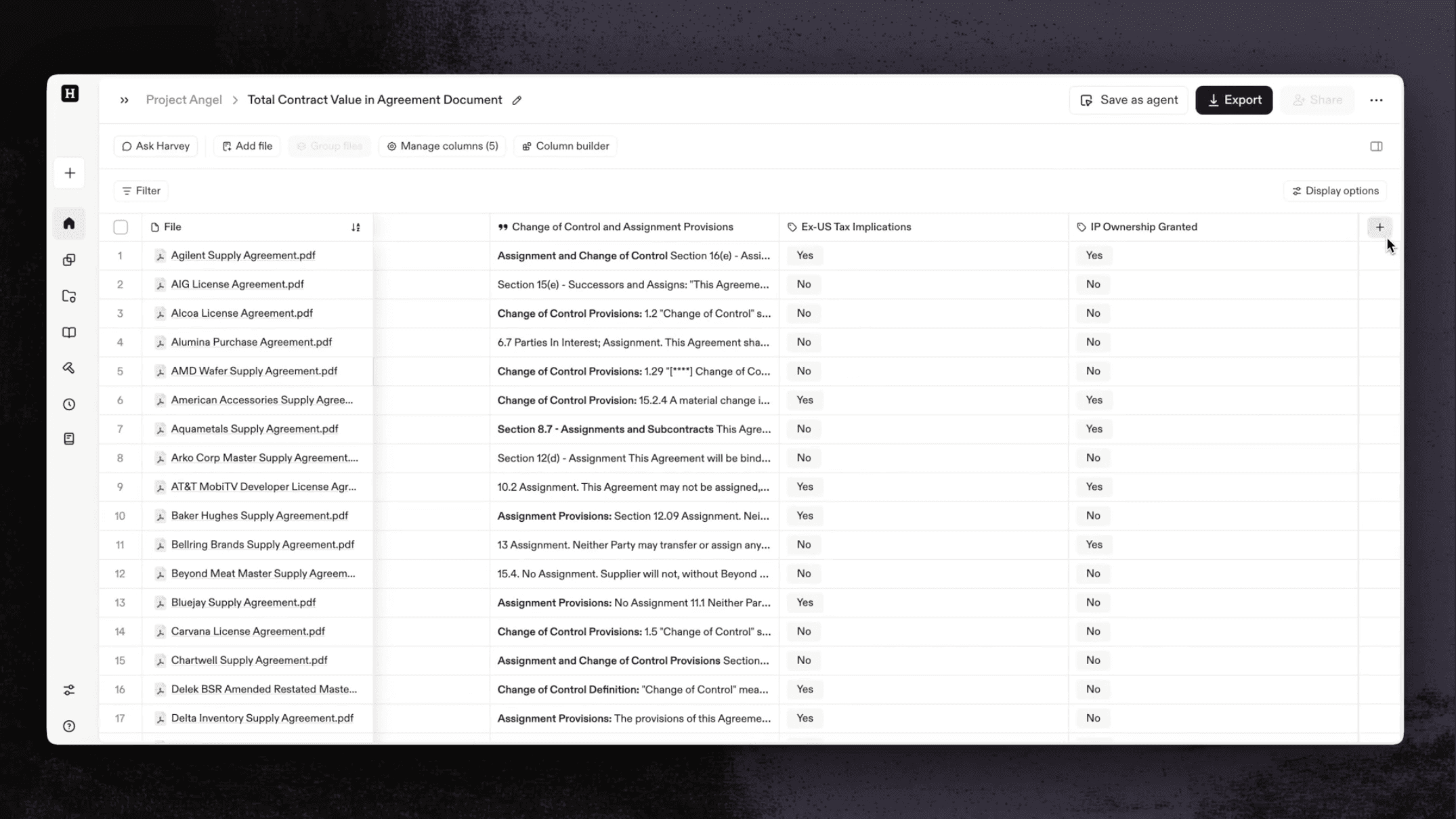Tick the select-all files checkbox
The height and width of the screenshot is (819, 1456).
tap(121, 227)
